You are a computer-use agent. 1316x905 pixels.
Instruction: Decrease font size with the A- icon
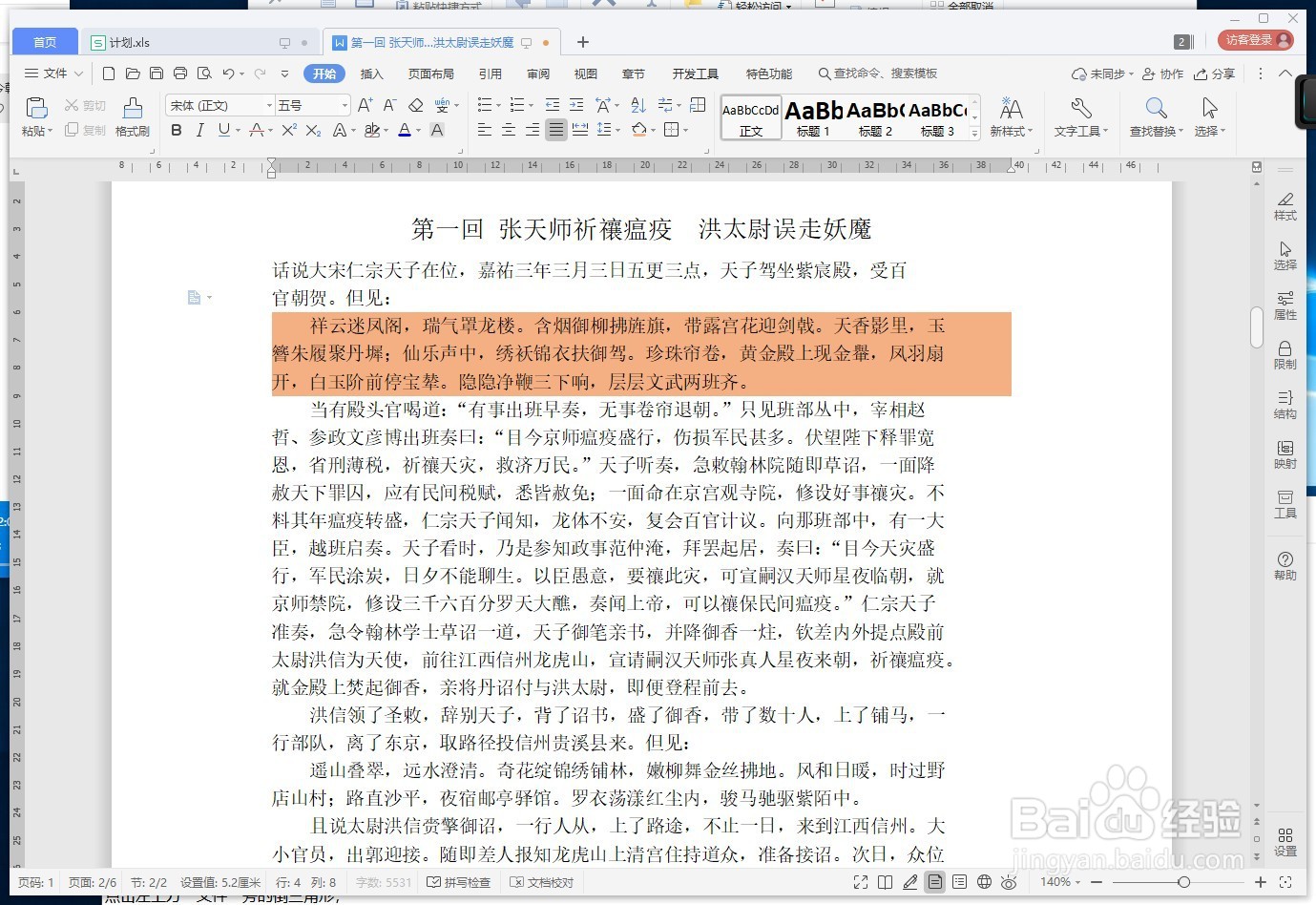(389, 105)
